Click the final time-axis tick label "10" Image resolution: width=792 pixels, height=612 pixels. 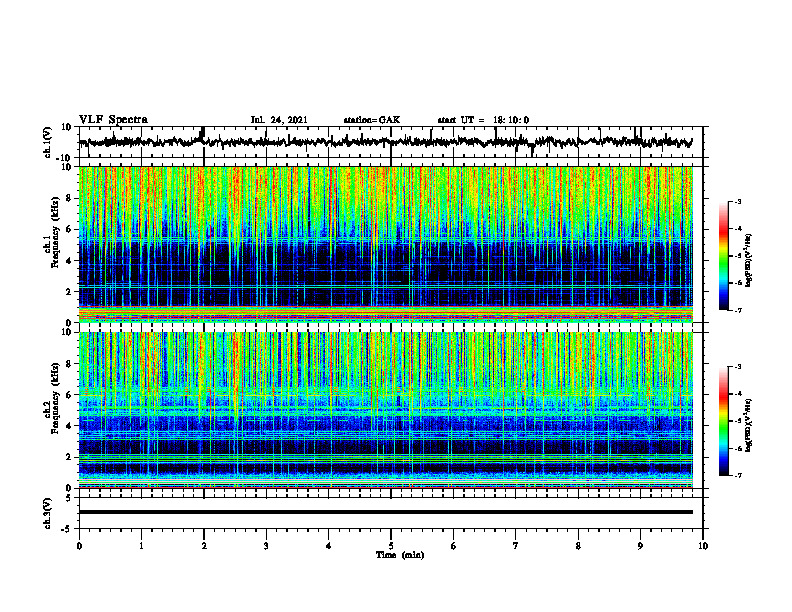[x=703, y=546]
